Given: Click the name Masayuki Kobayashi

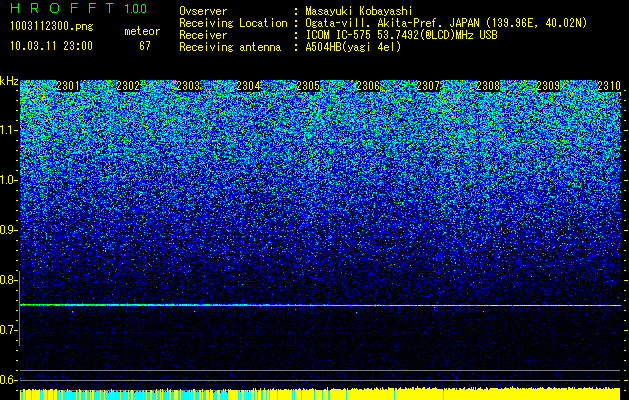Looking at the screenshot, I should click(359, 11).
